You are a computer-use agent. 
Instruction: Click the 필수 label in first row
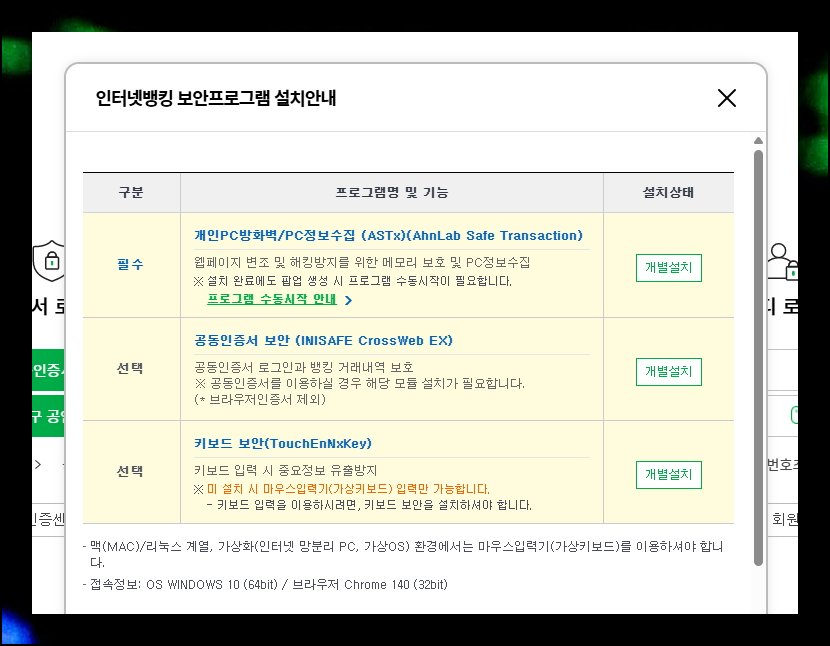click(x=130, y=264)
